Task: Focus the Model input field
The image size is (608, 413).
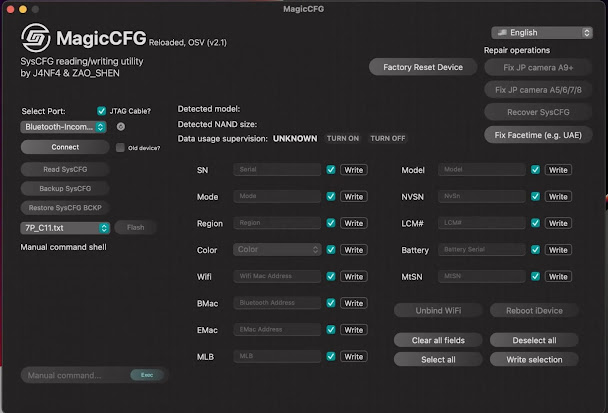Action: tap(482, 169)
